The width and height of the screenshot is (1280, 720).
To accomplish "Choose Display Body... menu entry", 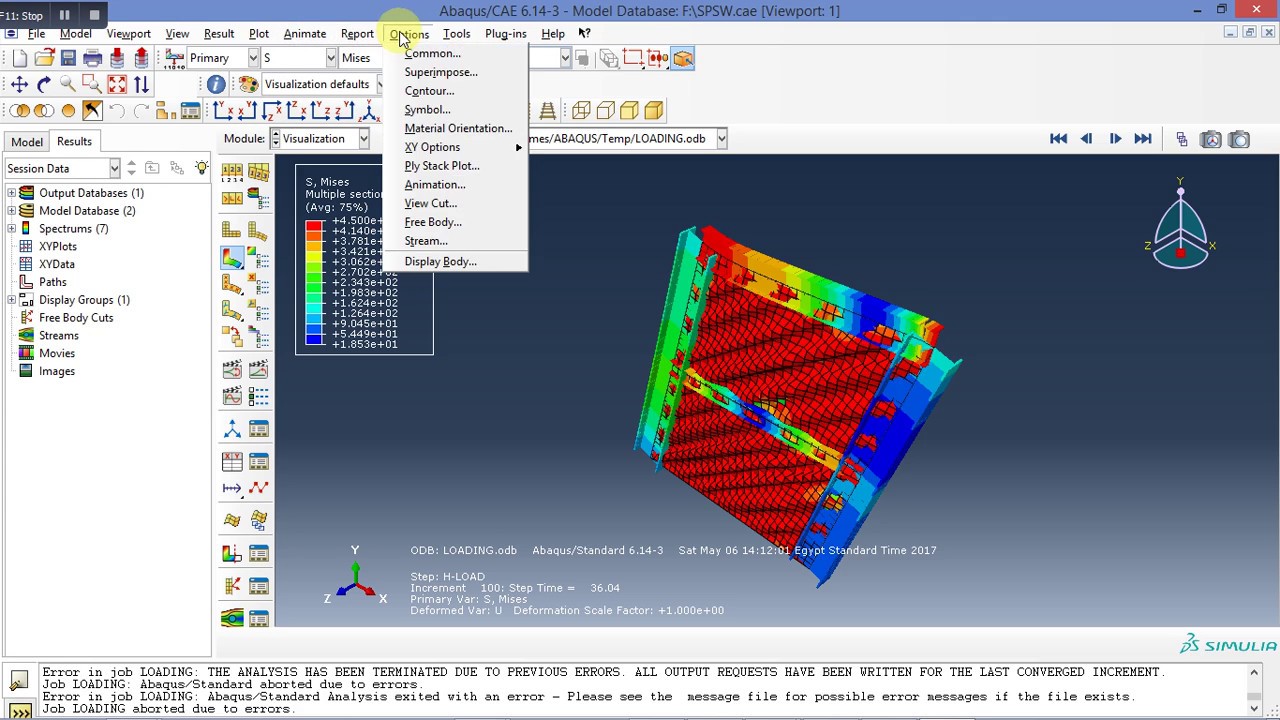I will pos(455,262).
